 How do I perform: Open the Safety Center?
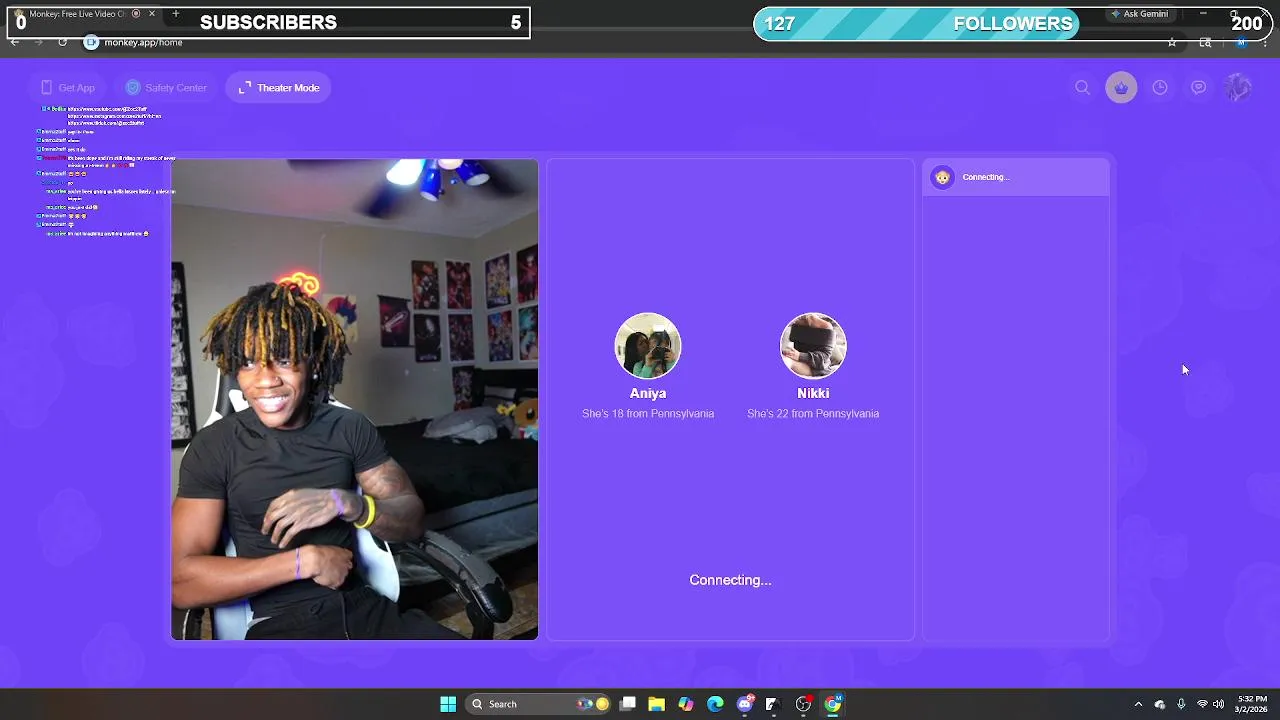(165, 88)
